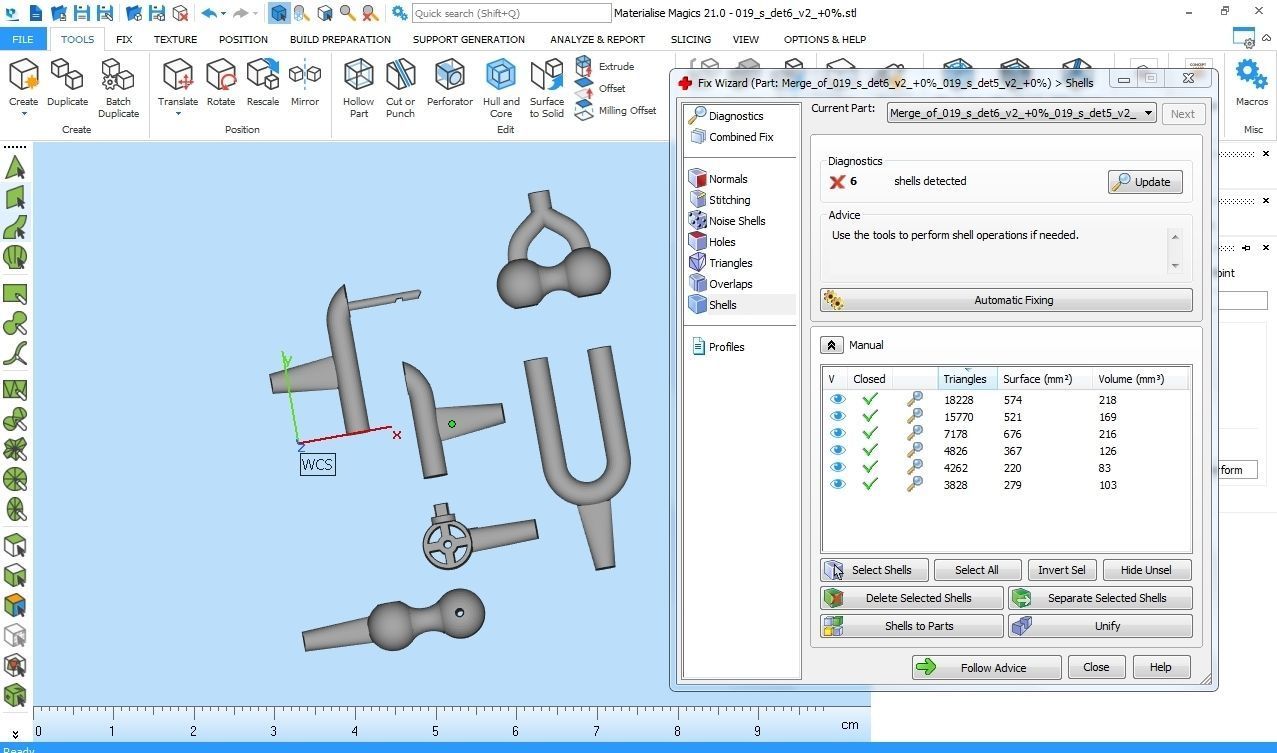The height and width of the screenshot is (753, 1277).
Task: Choose the Extrude command
Action: 605,66
